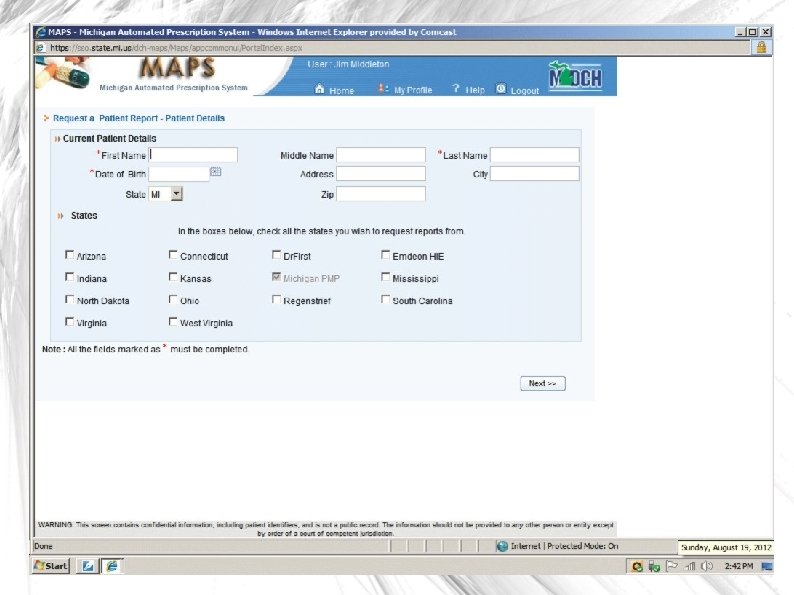
Task: Click the URL in the address bar
Action: [176, 48]
